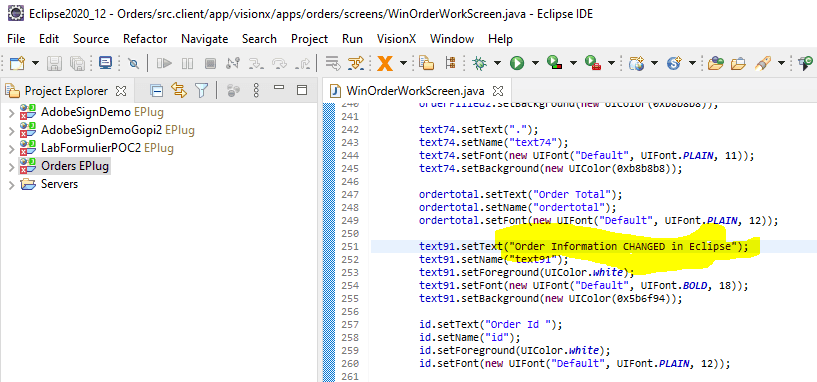Select the Project Explorer tab

pos(66,91)
